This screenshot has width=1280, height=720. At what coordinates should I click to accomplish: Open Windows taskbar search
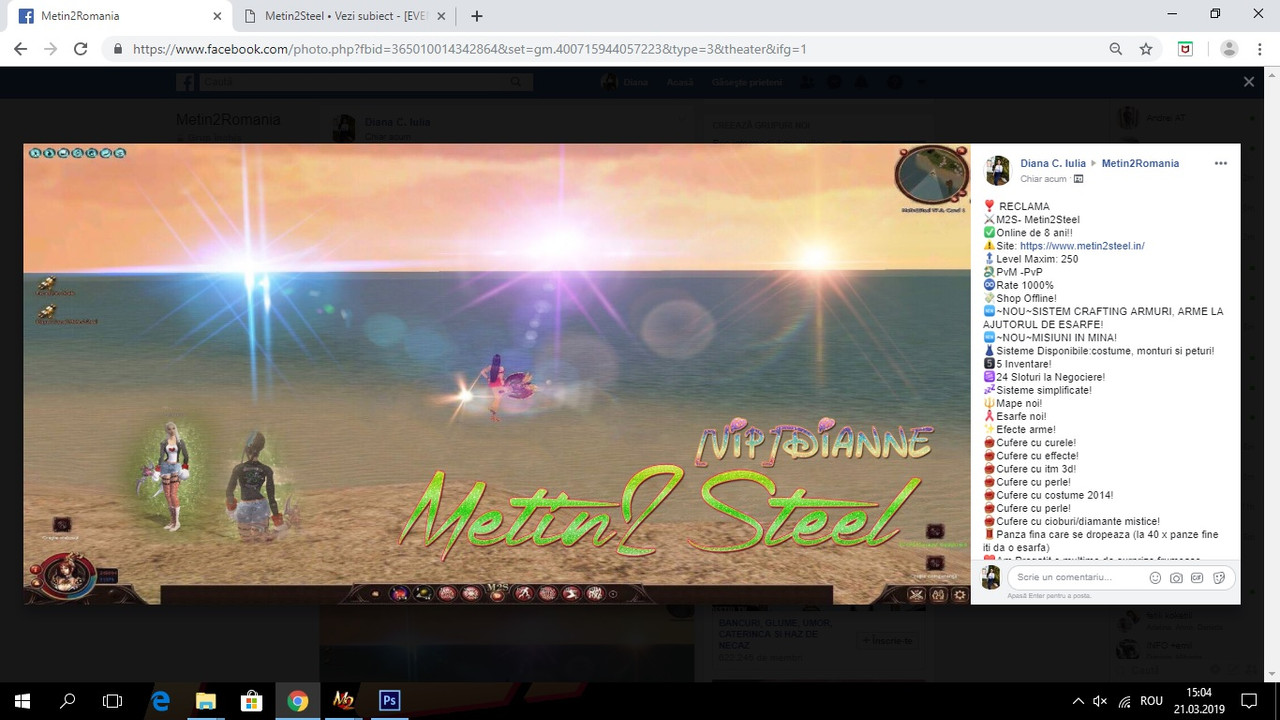[x=68, y=701]
